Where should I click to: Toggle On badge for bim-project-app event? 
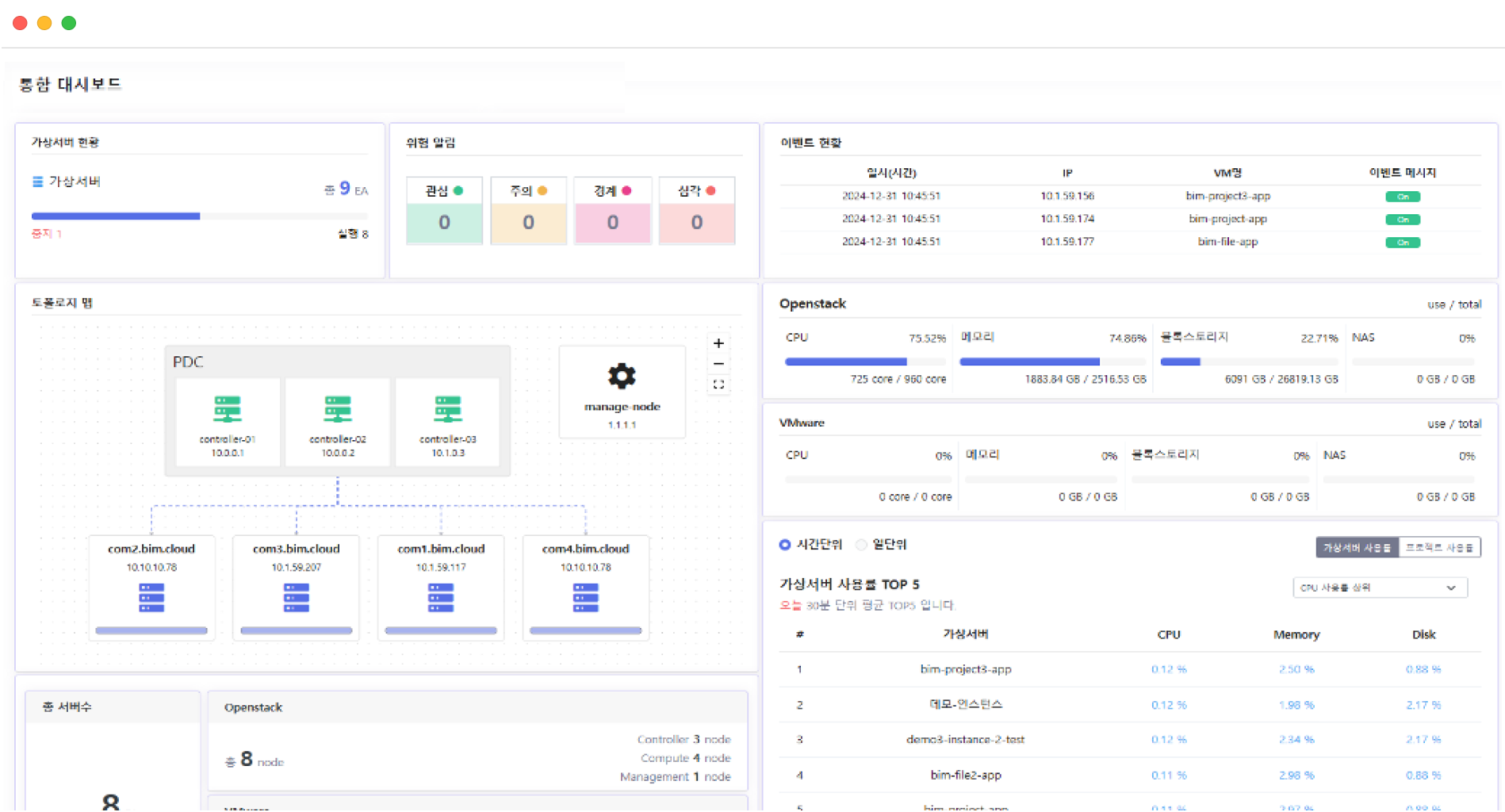(x=1403, y=220)
